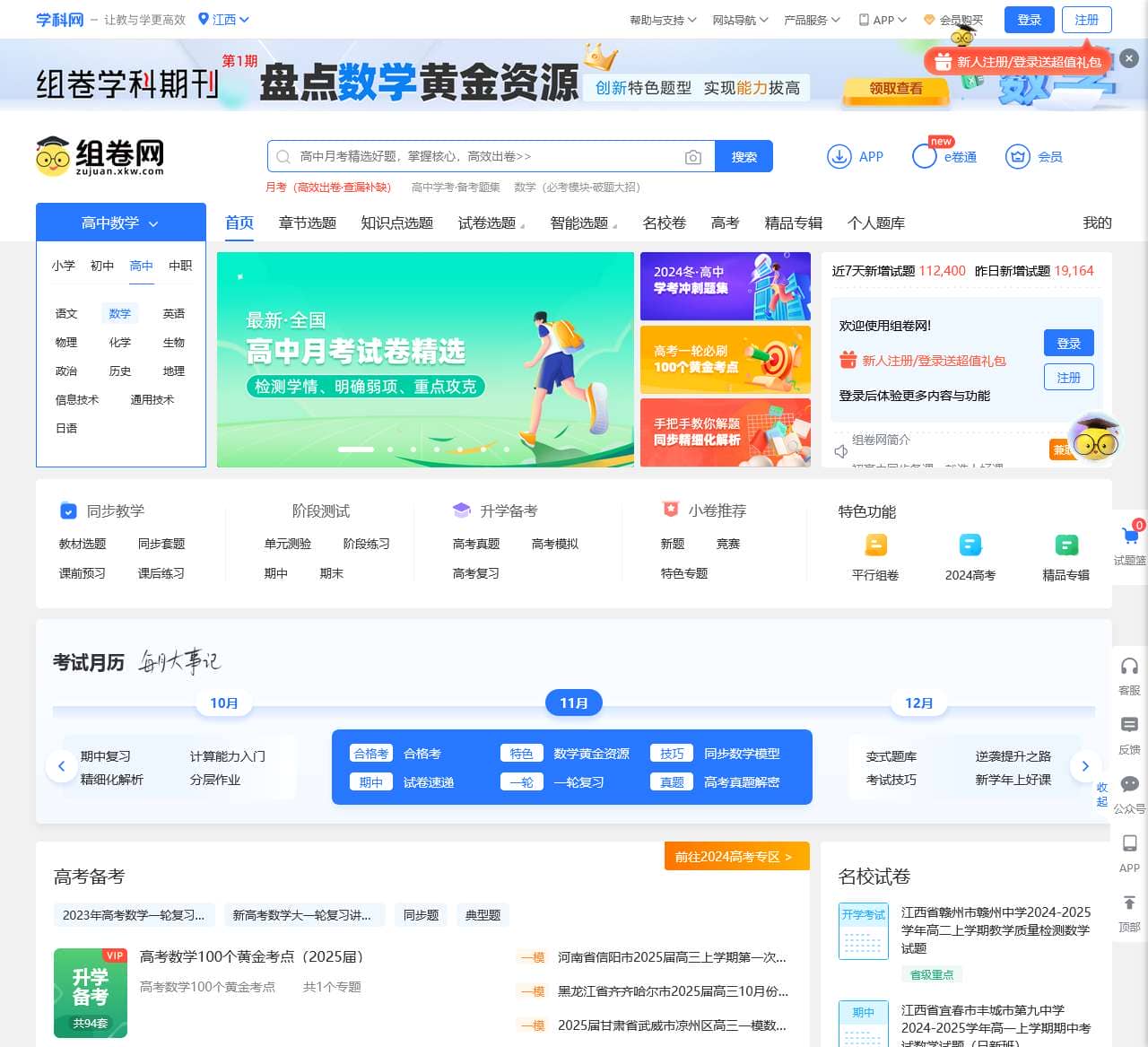Click the 学科网 logo at top left
Screen dimensions: 1148x1047
click(59, 19)
